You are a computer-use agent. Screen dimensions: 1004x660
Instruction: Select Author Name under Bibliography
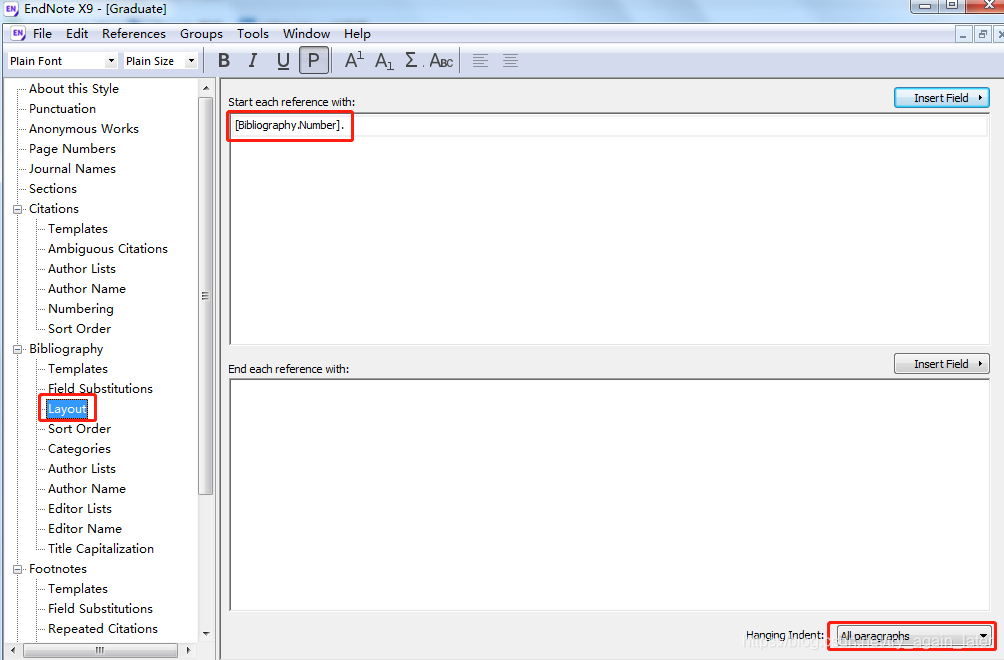tap(86, 489)
